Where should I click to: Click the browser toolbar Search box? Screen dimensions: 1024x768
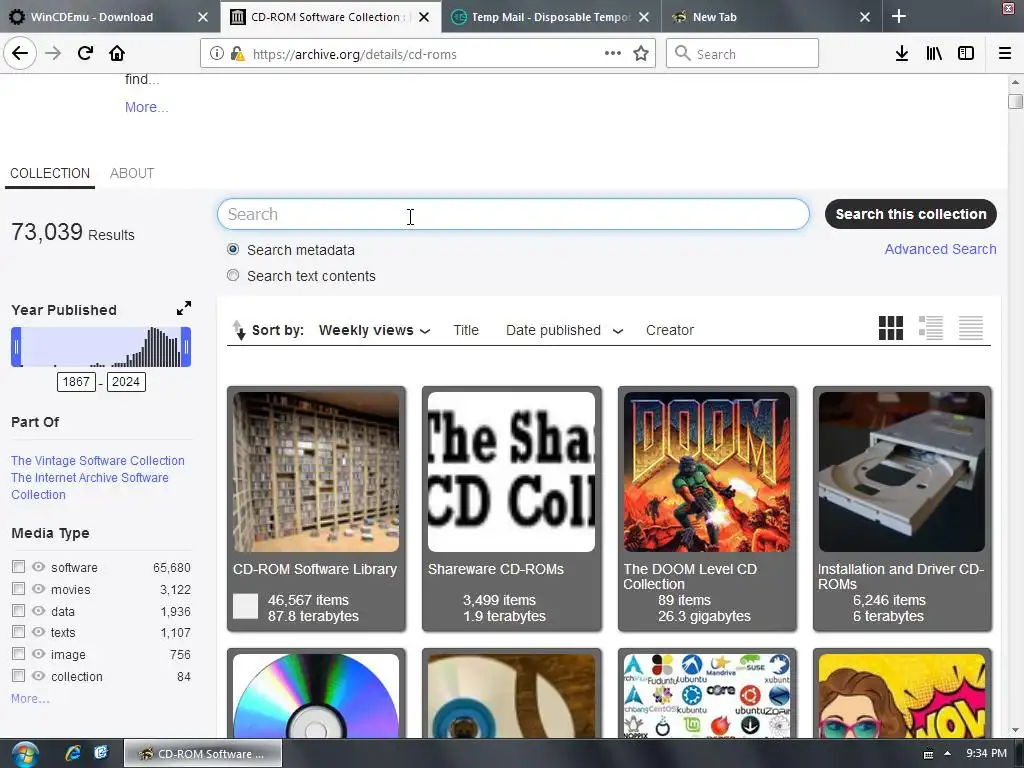tap(743, 54)
